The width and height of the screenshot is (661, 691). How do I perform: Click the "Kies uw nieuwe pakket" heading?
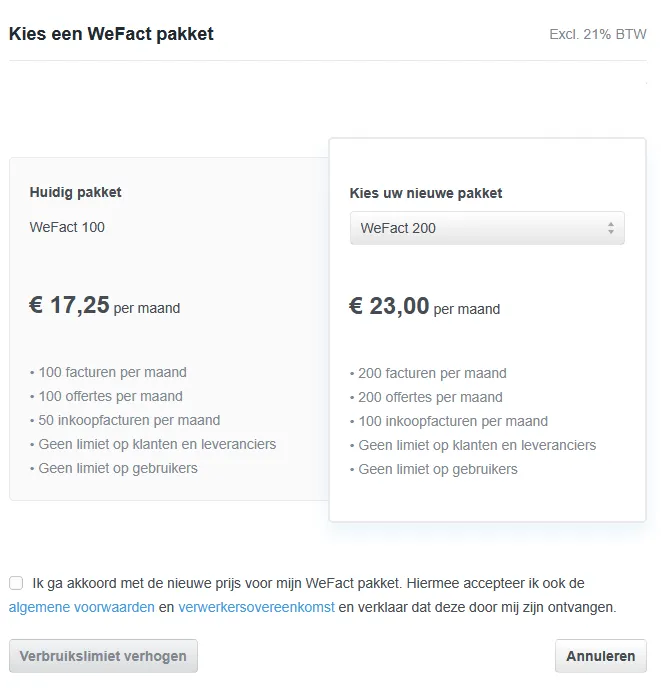tap(426, 193)
